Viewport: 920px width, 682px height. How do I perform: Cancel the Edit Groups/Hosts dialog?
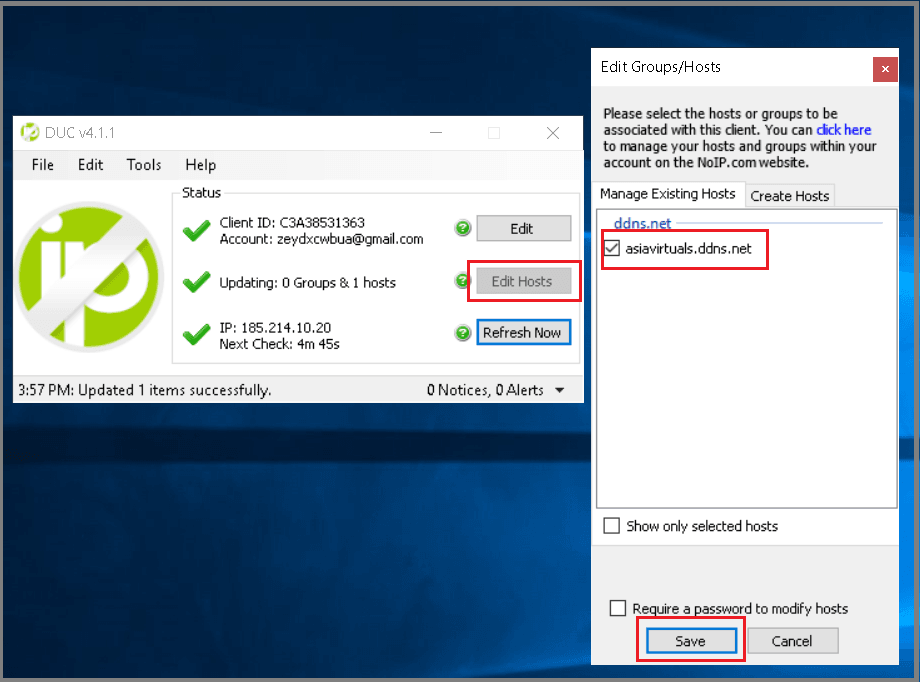792,641
